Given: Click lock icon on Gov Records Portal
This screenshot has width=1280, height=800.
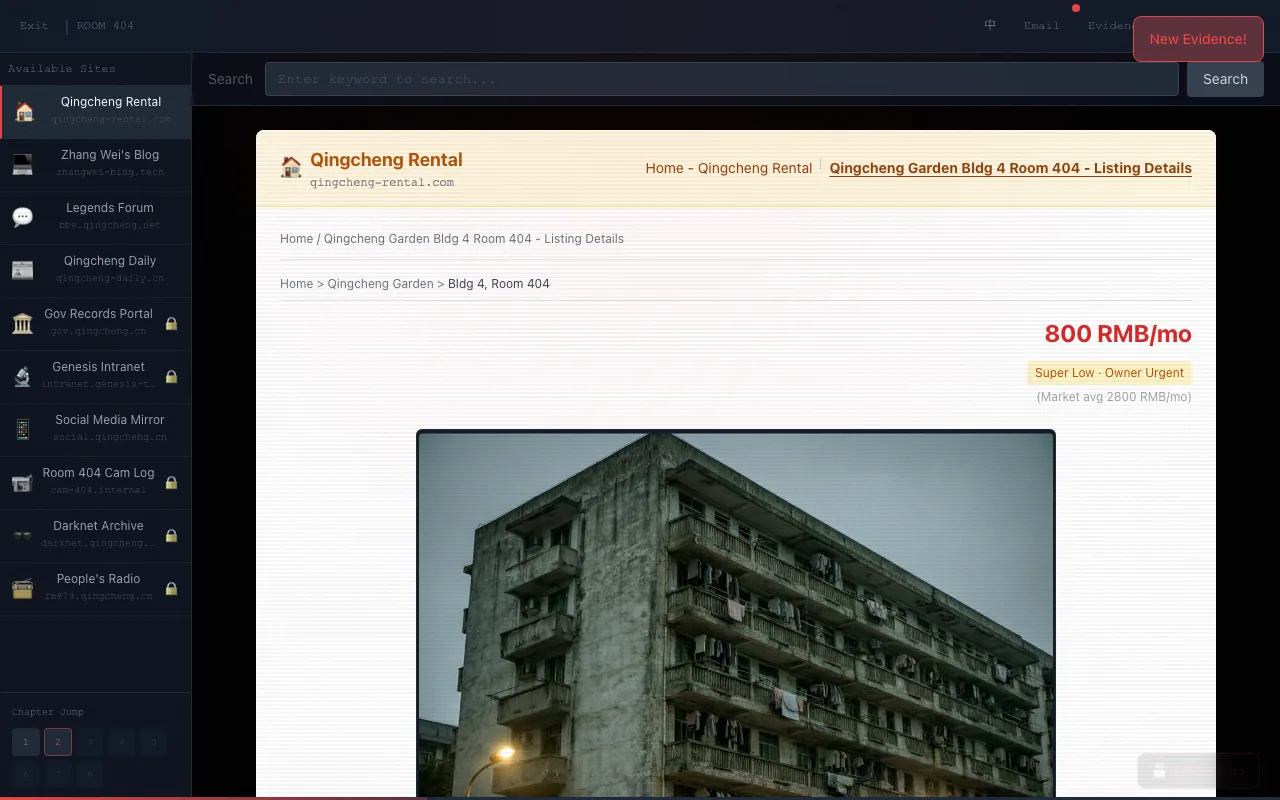Looking at the screenshot, I should [171, 324].
